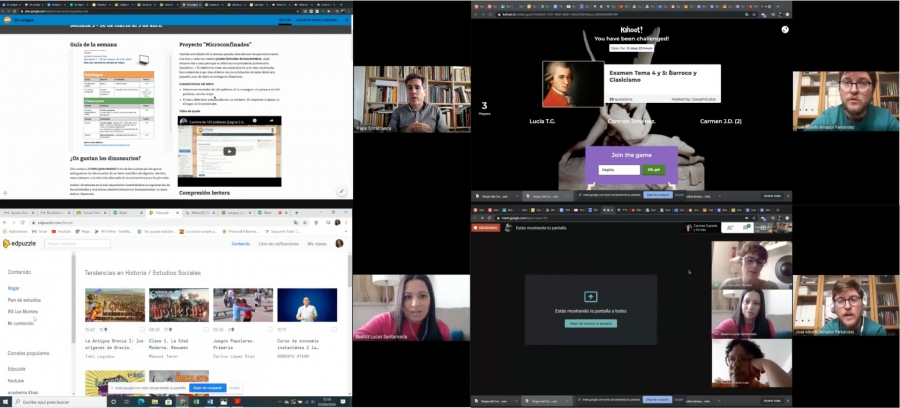Screen dimensions: 900x408
Task: Focus the Windows taskbar search box
Action: coord(59,402)
